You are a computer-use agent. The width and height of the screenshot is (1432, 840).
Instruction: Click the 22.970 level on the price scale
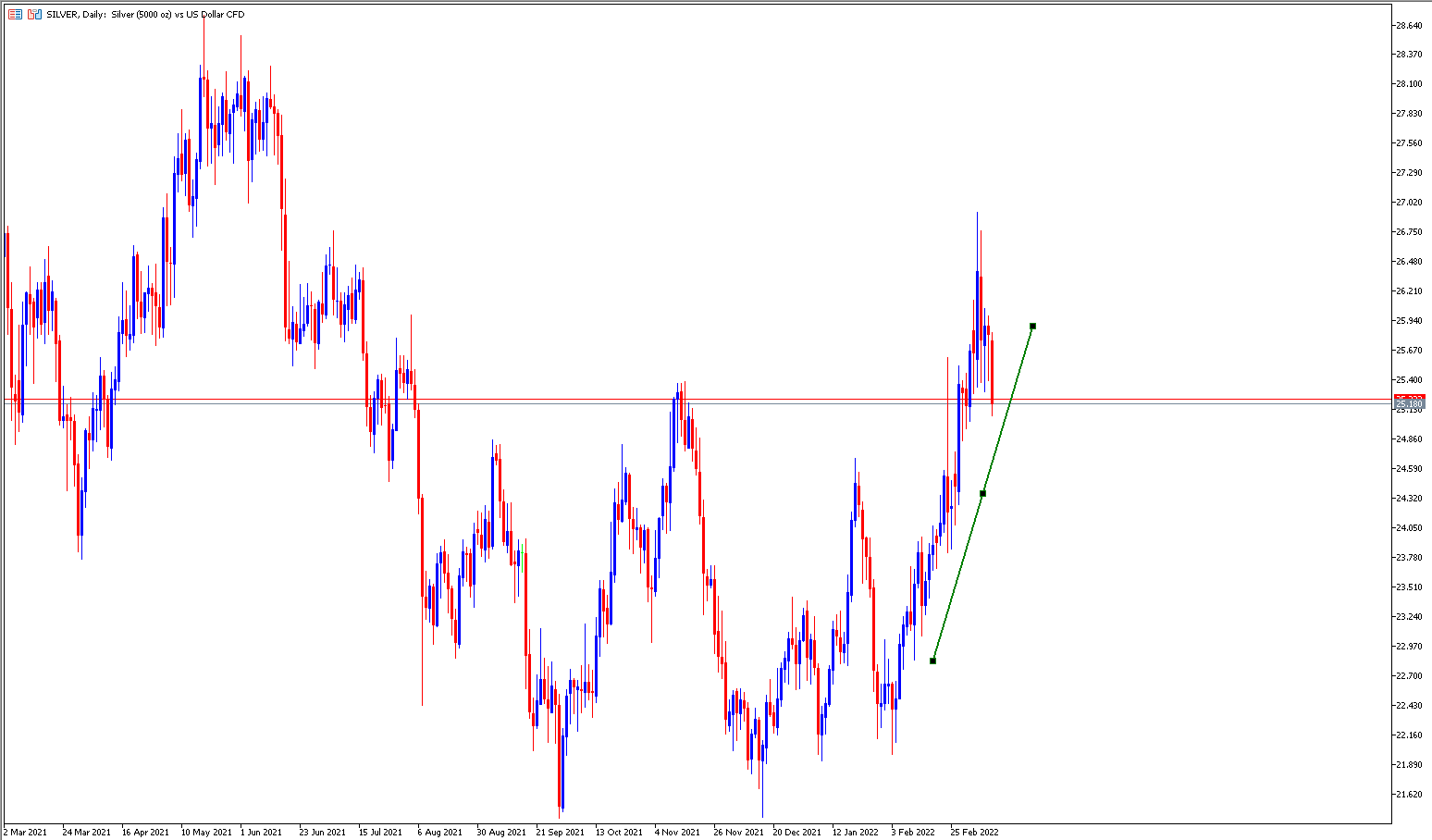pos(1409,647)
